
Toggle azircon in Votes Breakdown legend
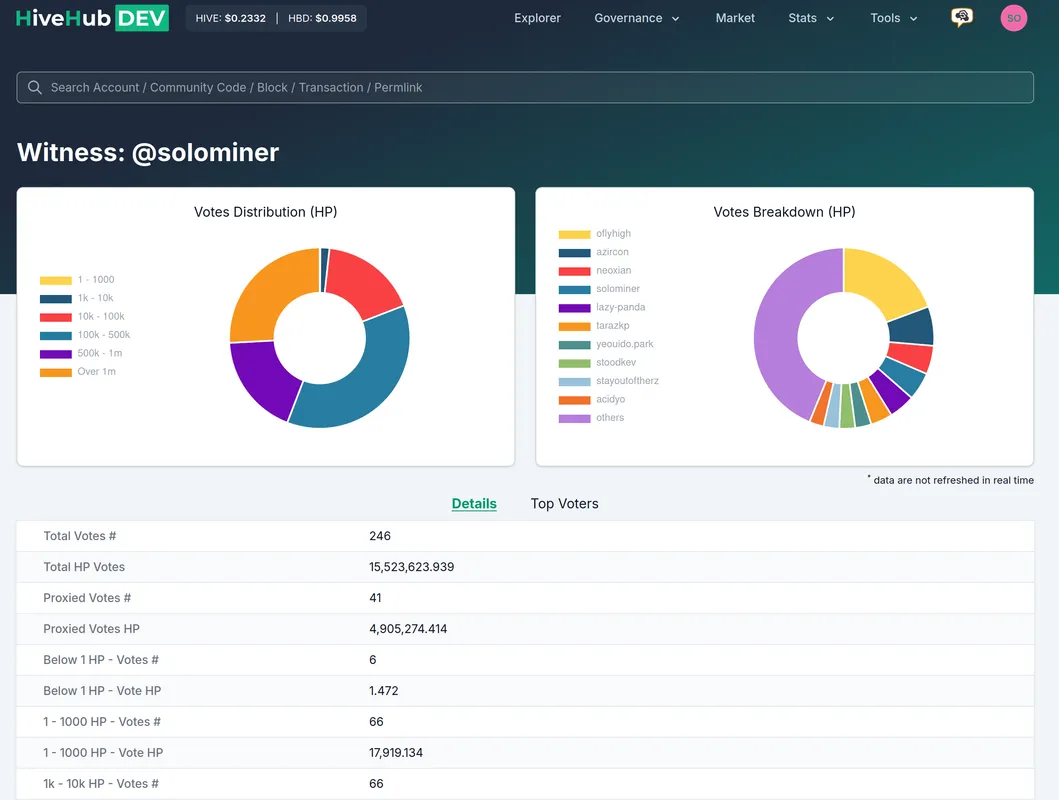coord(594,252)
